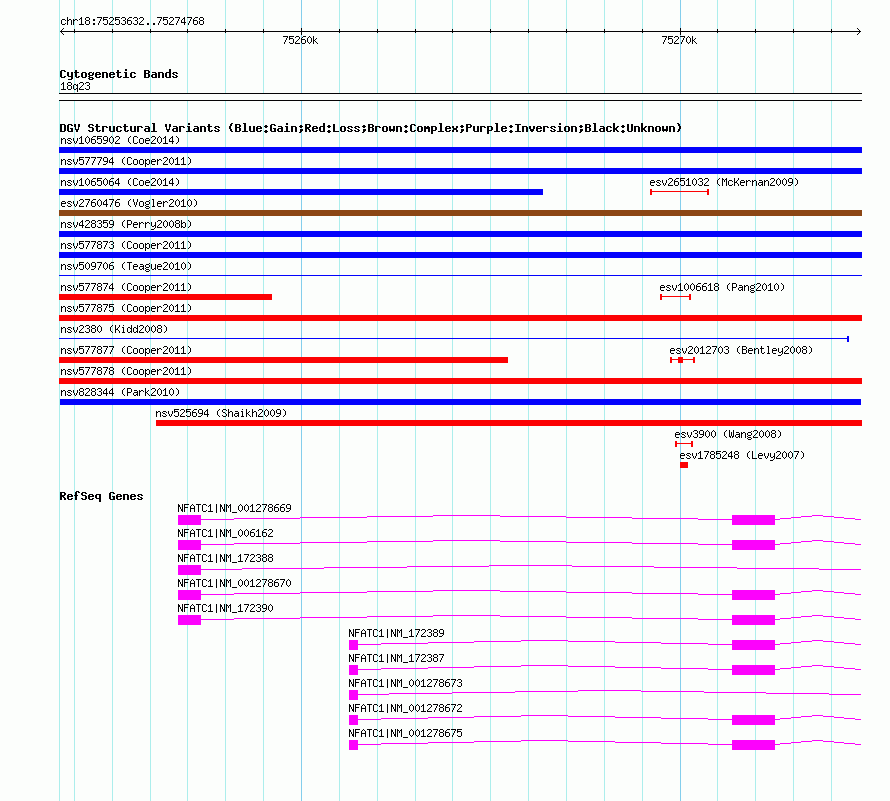Click the DGV Structural Variants track title

click(370, 128)
